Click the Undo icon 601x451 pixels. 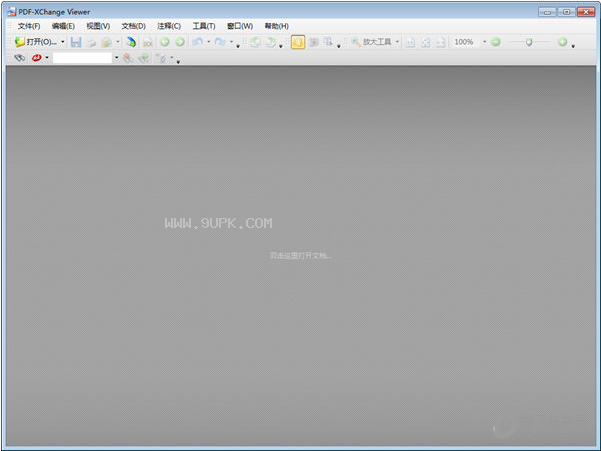198,42
